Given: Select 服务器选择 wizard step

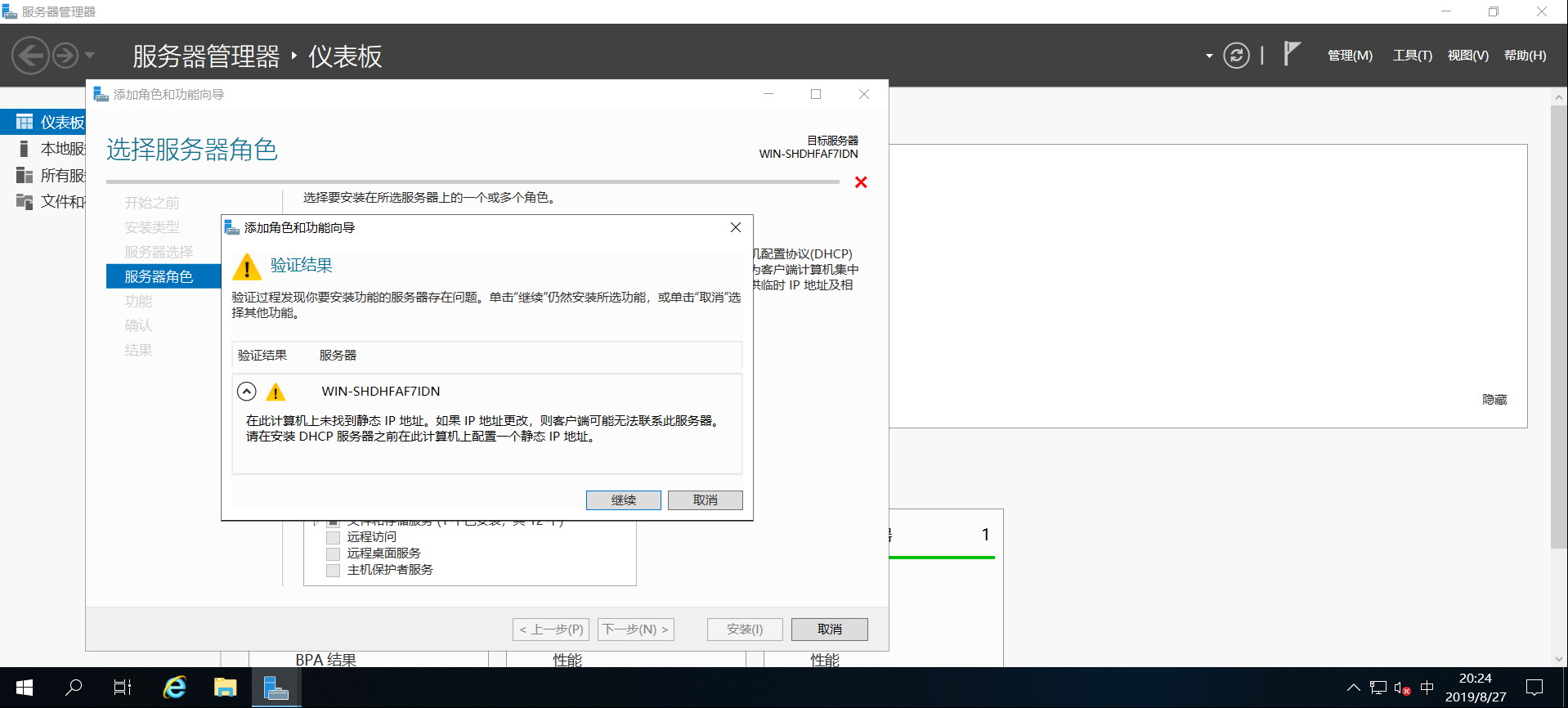Looking at the screenshot, I should point(159,252).
